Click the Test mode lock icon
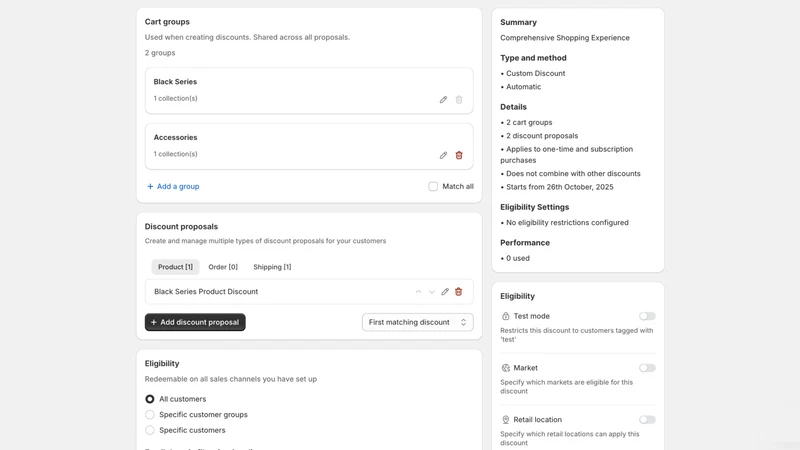The image size is (800, 450). [506, 316]
